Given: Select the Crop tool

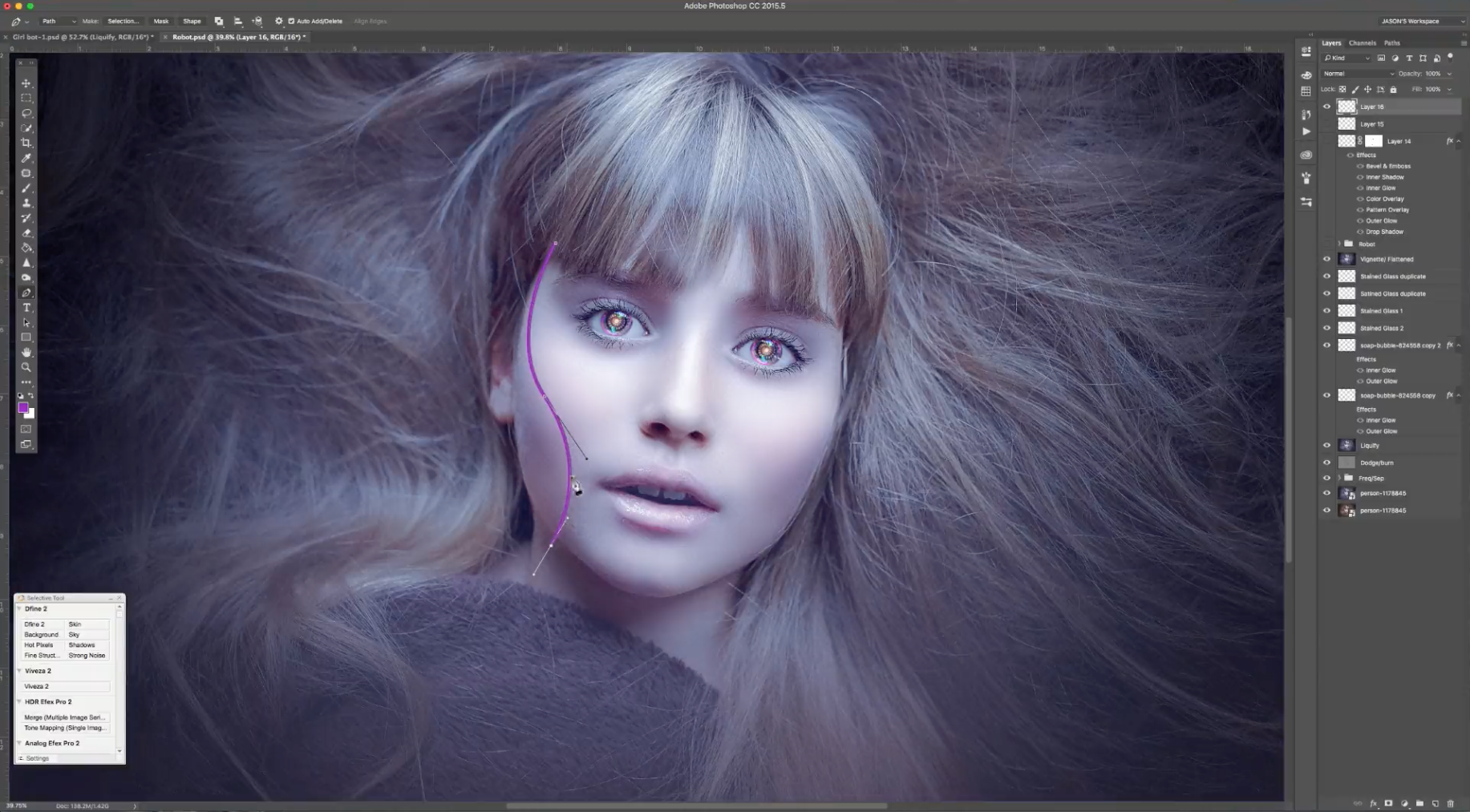Looking at the screenshot, I should pos(26,143).
